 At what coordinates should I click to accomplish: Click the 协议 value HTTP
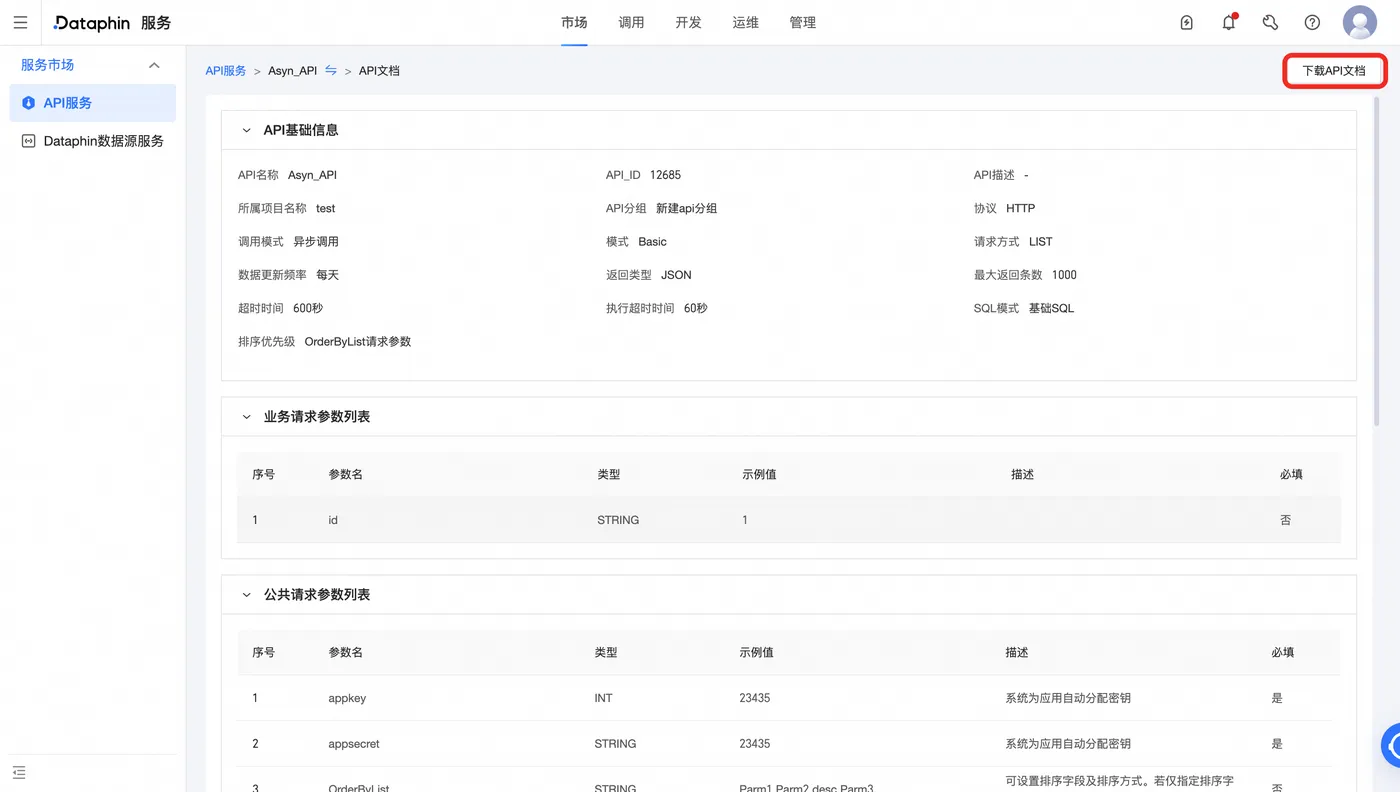tap(1021, 208)
